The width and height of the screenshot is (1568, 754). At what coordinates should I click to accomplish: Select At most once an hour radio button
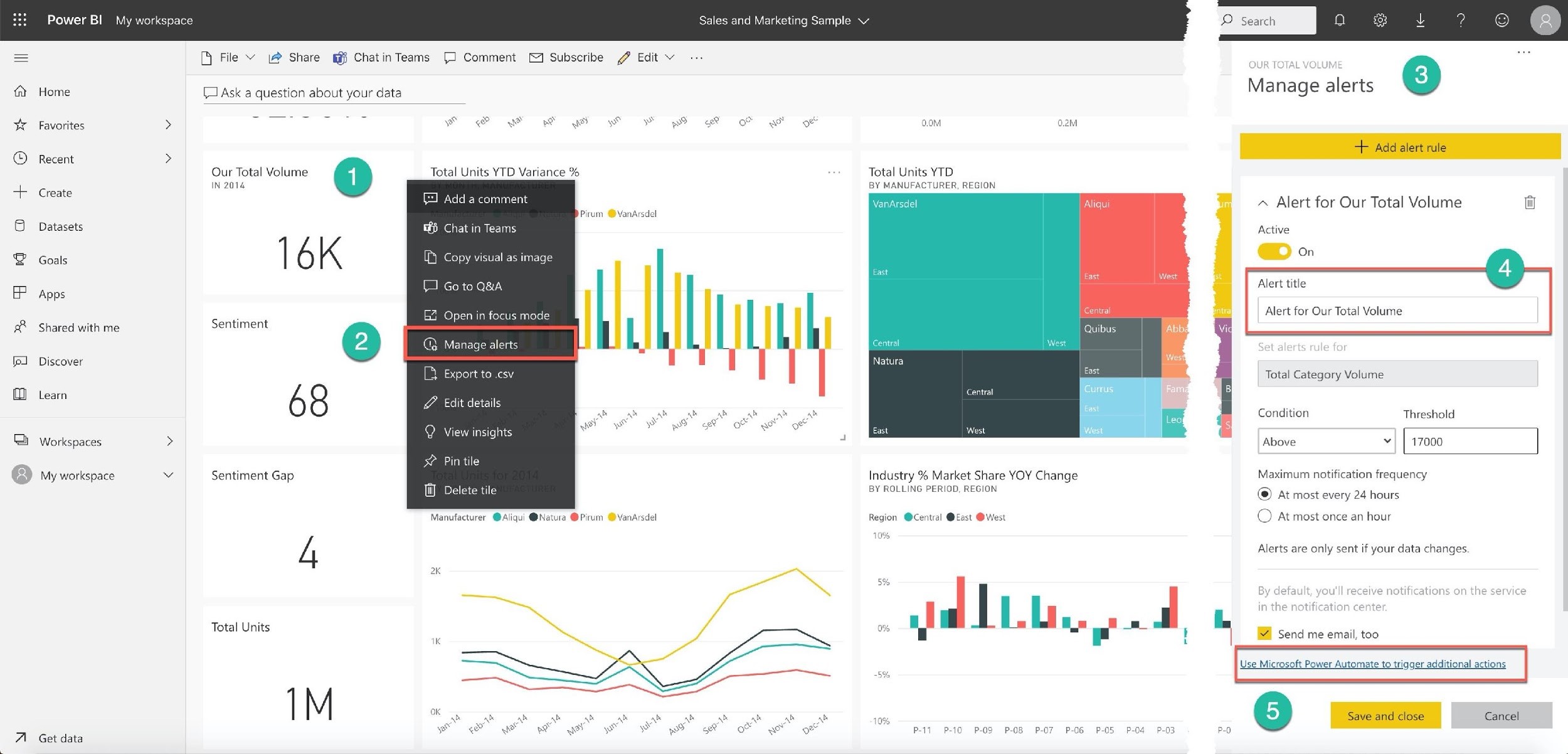coord(1264,516)
